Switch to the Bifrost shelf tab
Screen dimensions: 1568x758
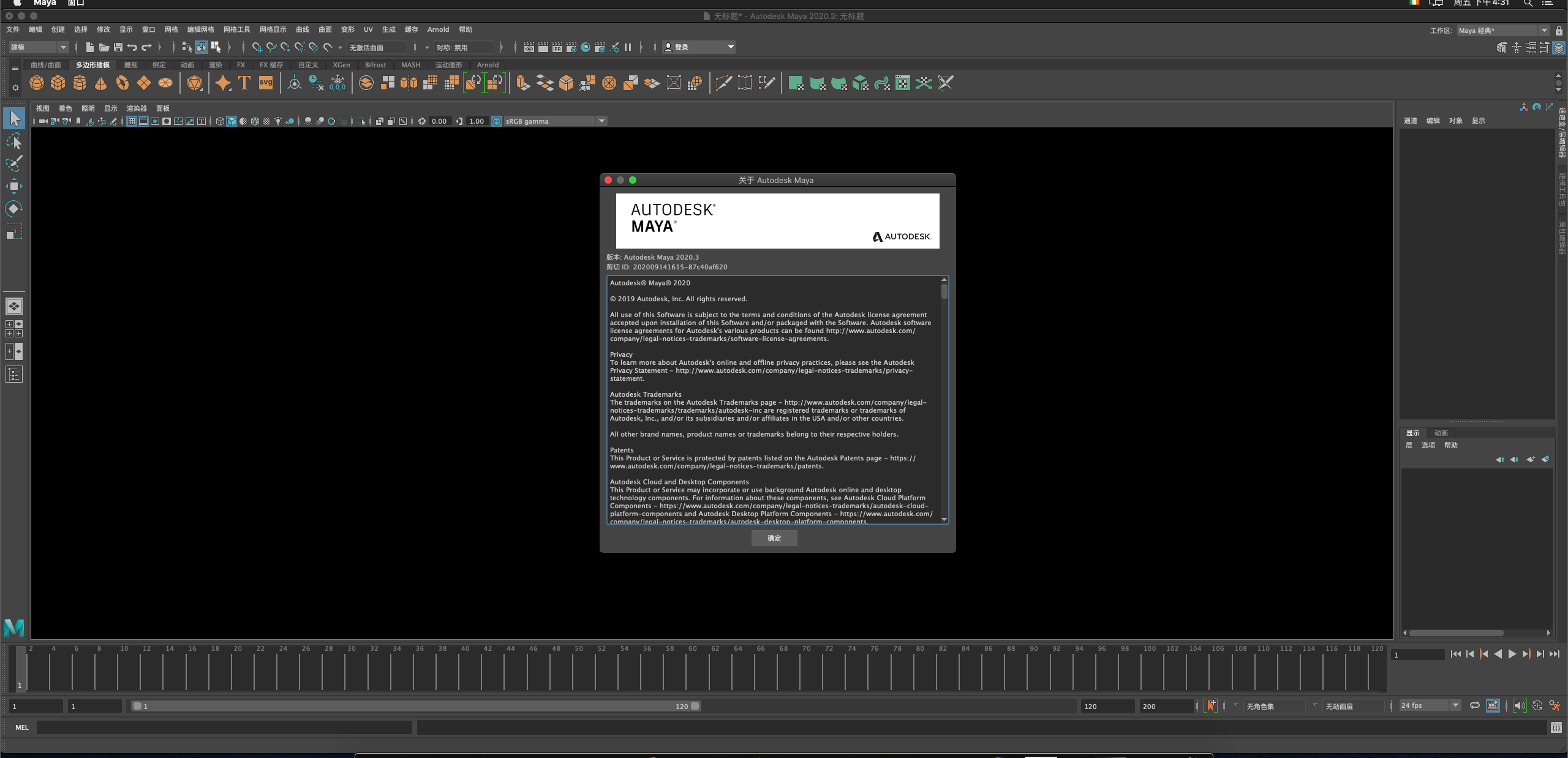point(375,65)
